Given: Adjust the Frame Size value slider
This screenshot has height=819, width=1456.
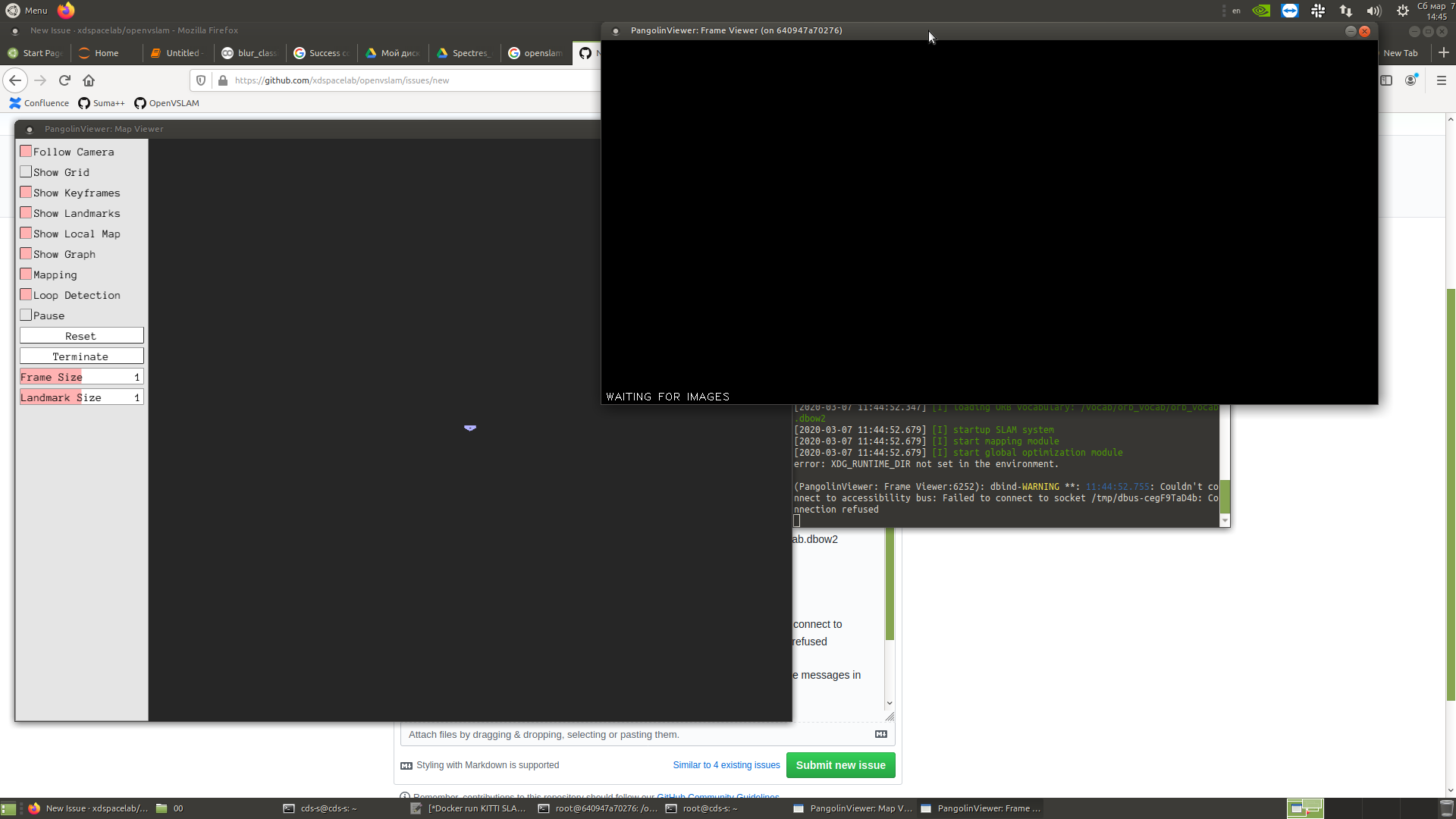Looking at the screenshot, I should (x=81, y=376).
